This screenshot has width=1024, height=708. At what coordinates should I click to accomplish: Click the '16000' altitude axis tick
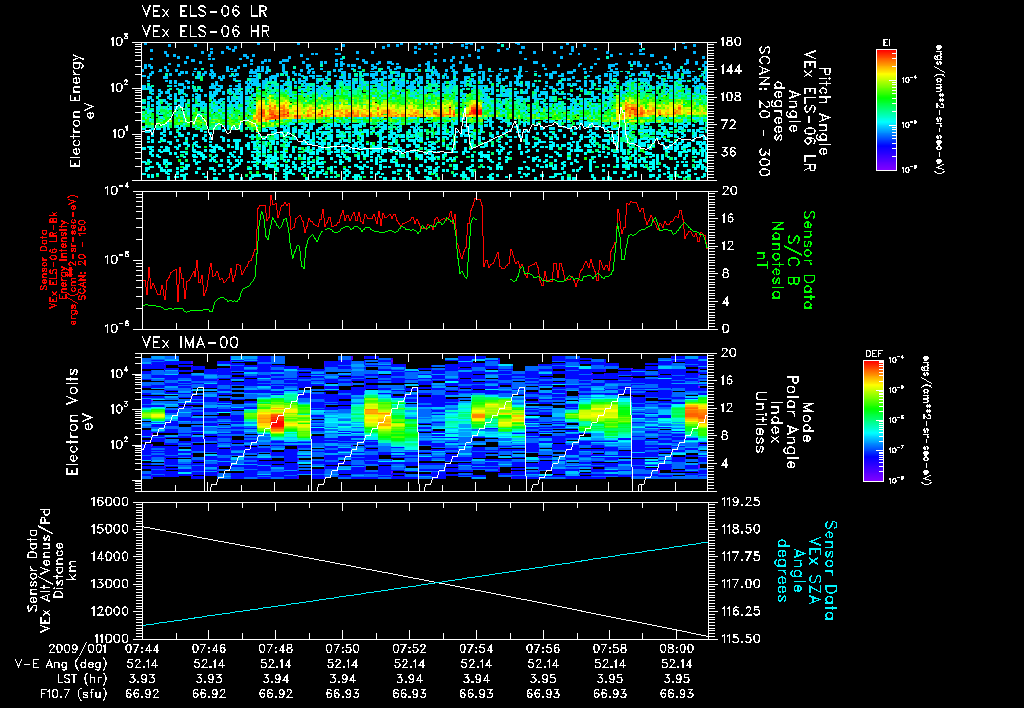(112, 502)
